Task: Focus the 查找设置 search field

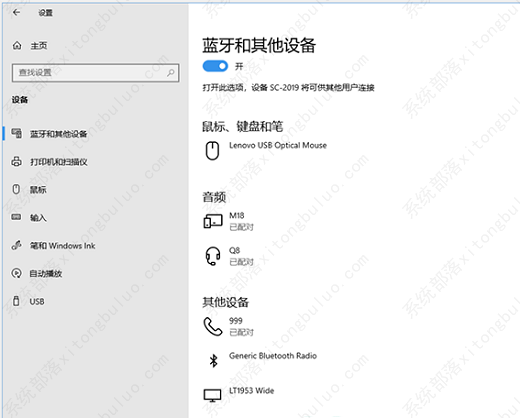Action: click(96, 73)
